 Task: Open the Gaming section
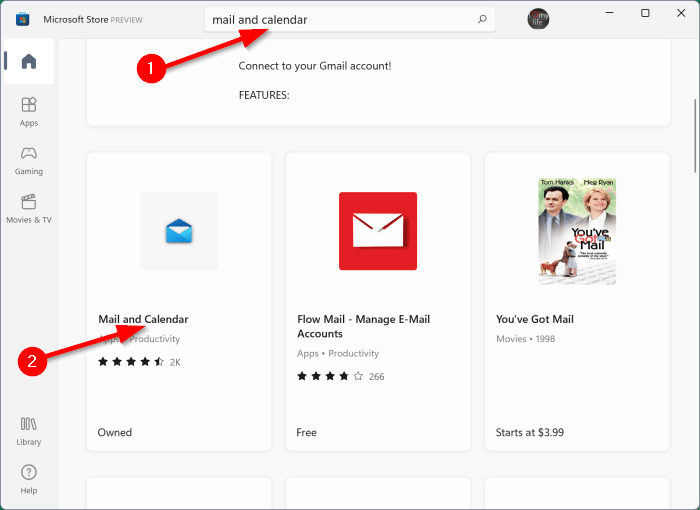(x=29, y=160)
